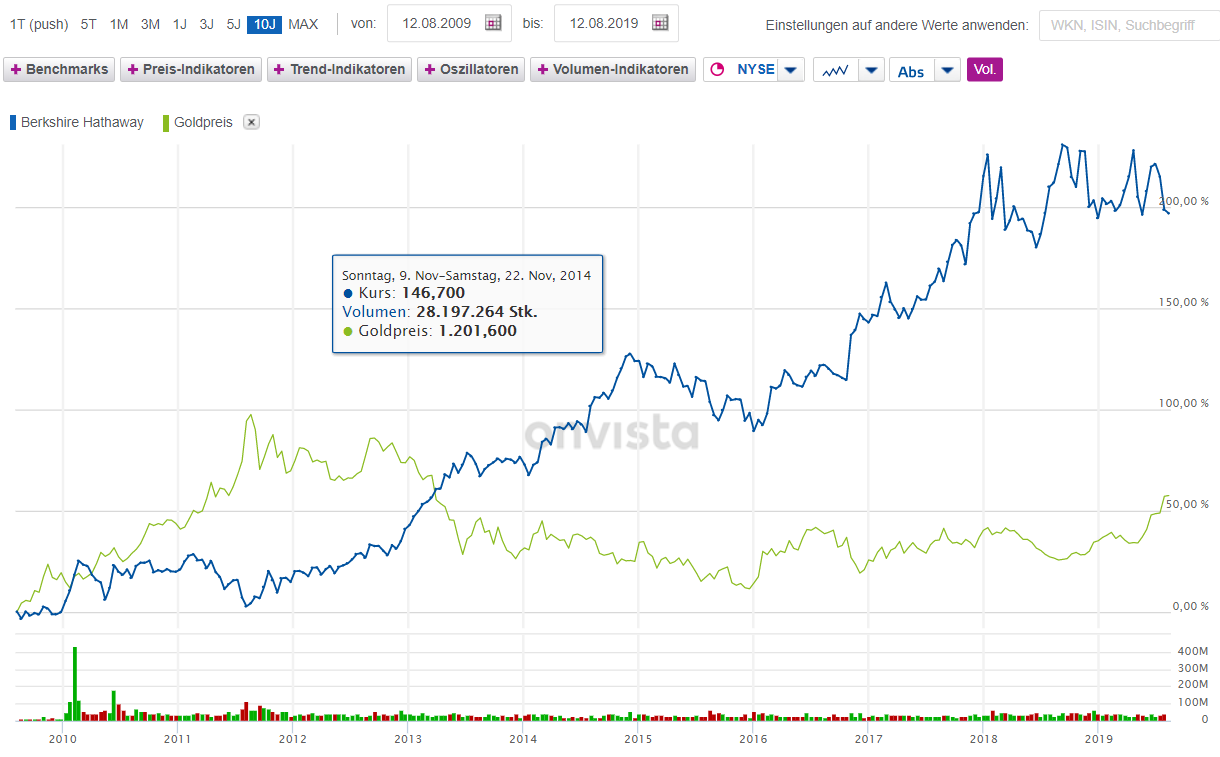Switch to the MAX timeframe

click(x=303, y=24)
